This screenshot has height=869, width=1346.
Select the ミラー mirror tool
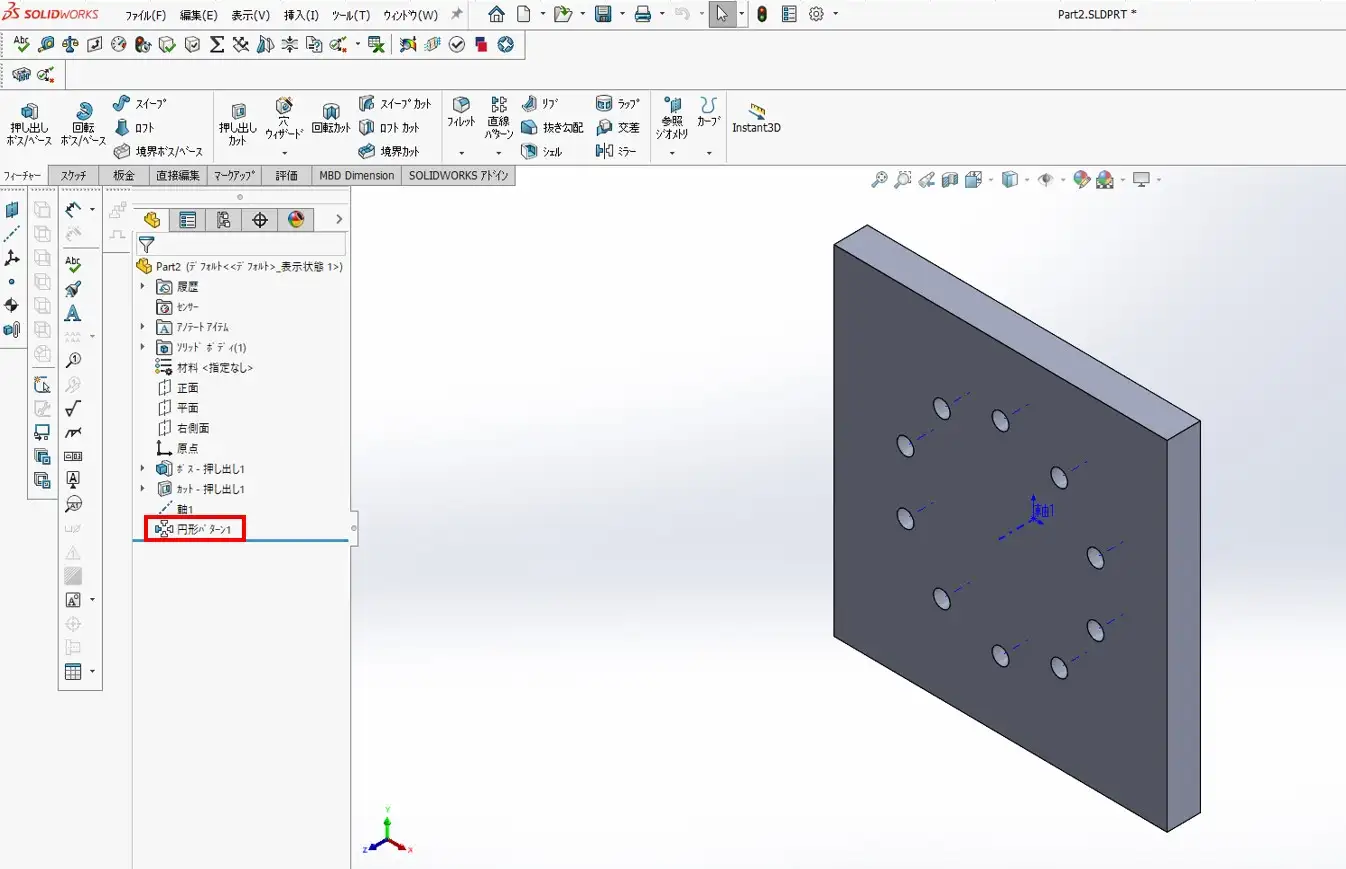(617, 151)
